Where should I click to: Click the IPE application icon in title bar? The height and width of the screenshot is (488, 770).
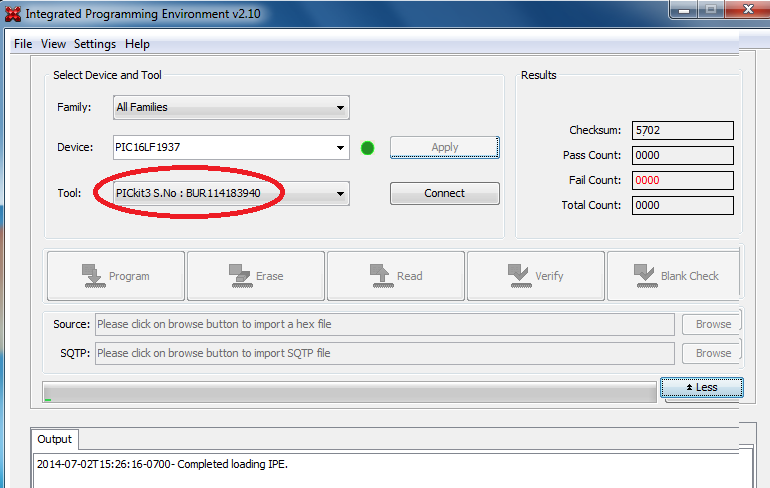[11, 15]
